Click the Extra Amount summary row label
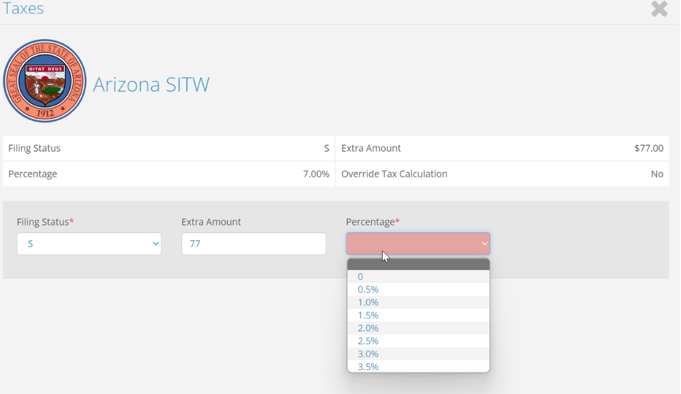 tap(371, 148)
